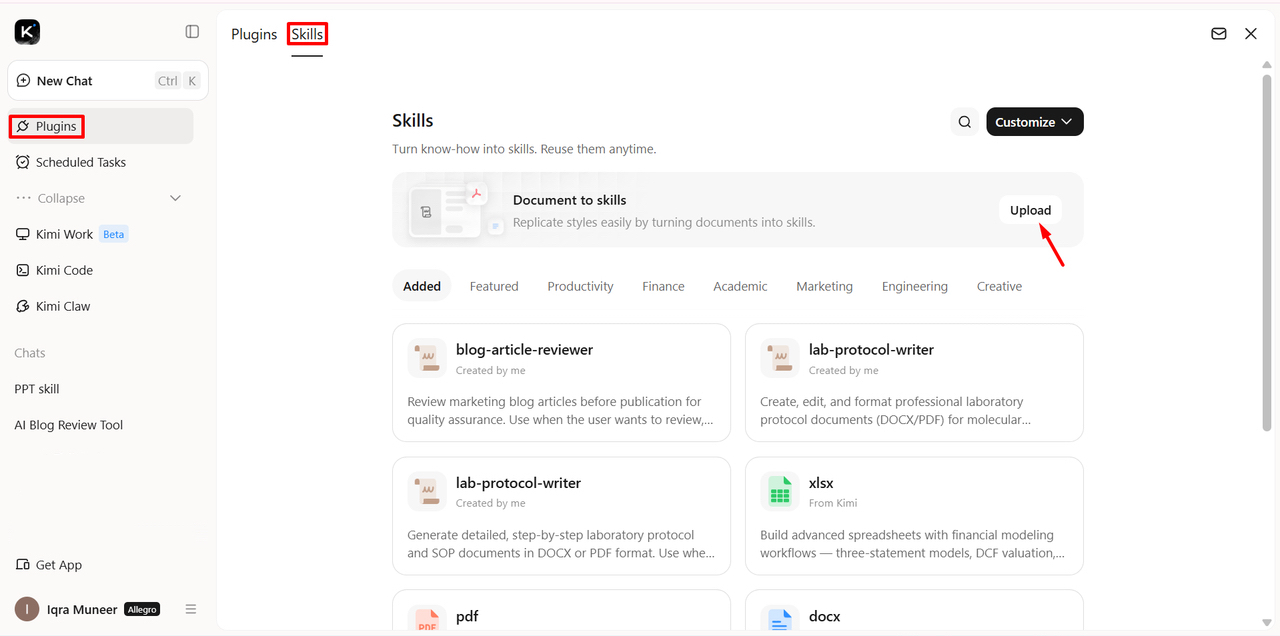Image resolution: width=1280 pixels, height=636 pixels.
Task: Select the Marketing filter tab
Action: [x=824, y=286]
